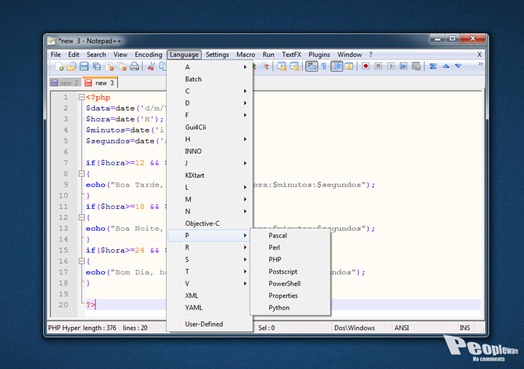
Task: Start macro recording with red Record icon
Action: tap(366, 66)
